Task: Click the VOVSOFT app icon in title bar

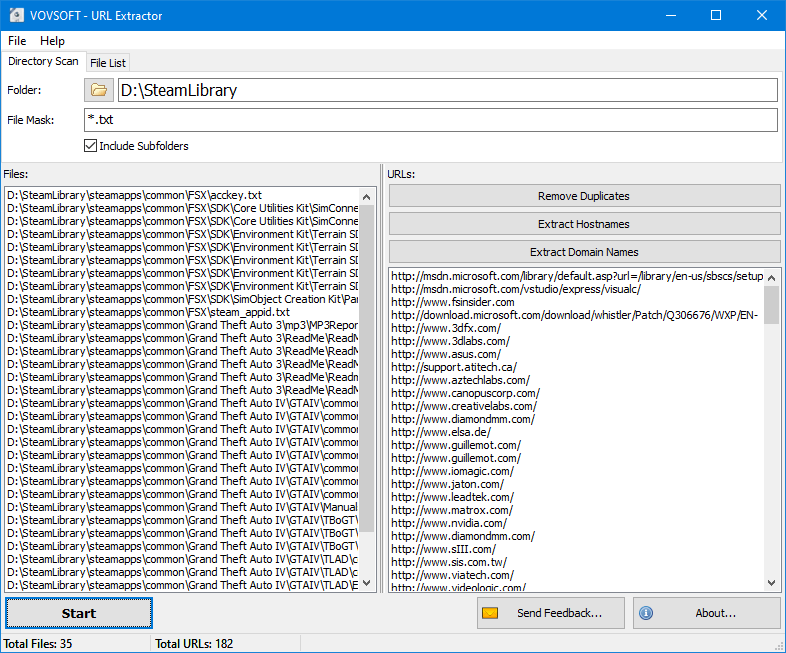Action: 17,16
